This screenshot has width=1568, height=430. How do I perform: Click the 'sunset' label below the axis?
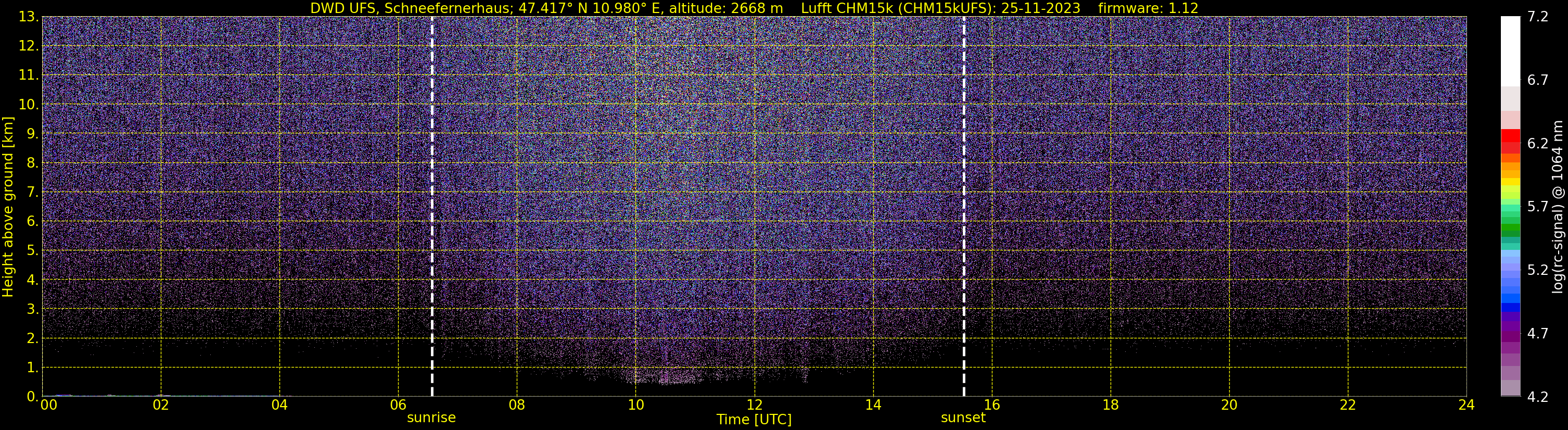point(963,417)
